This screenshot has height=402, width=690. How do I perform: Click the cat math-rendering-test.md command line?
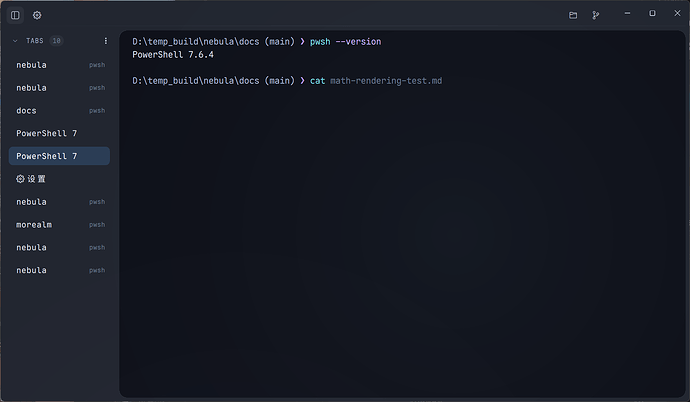(x=376, y=80)
